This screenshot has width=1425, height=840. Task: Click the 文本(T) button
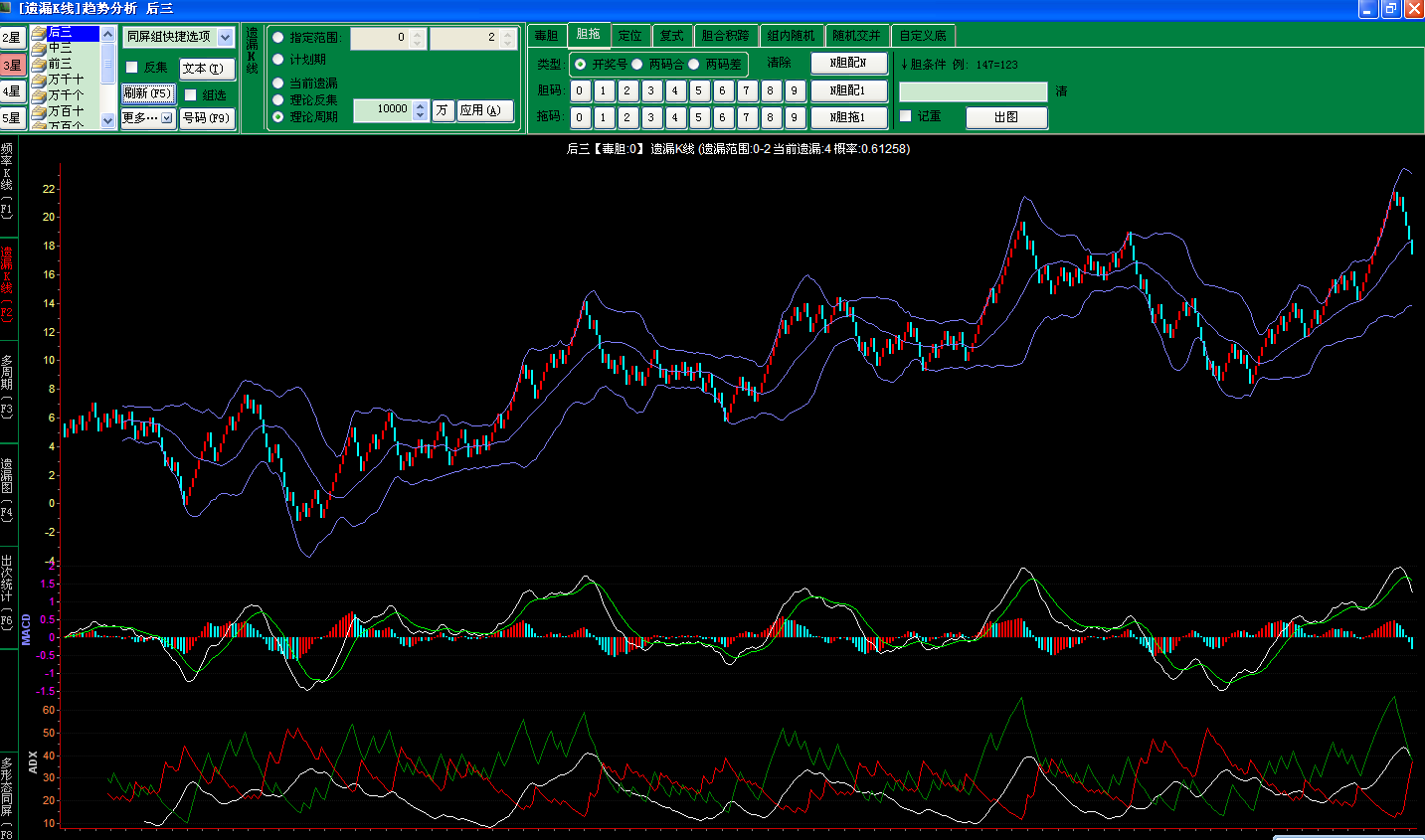[x=207, y=70]
